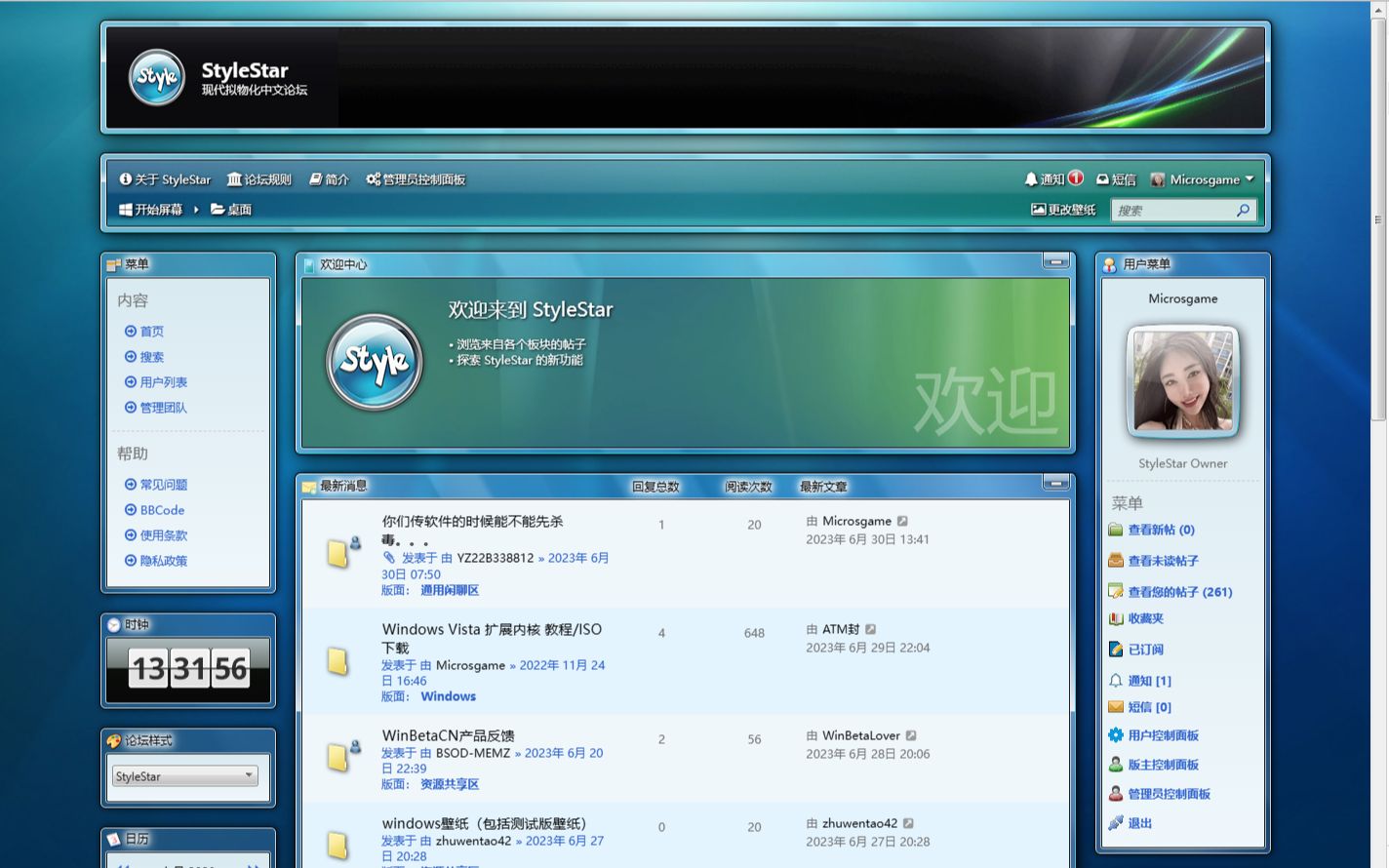Collapse the 欢迎中心 panel
The width and height of the screenshot is (1389, 868).
[1055, 261]
